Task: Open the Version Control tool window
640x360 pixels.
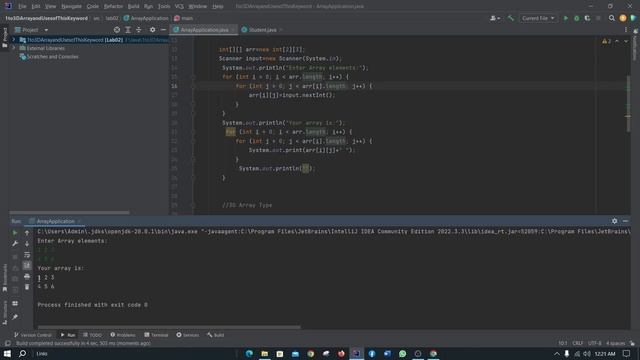Action: coord(33,335)
